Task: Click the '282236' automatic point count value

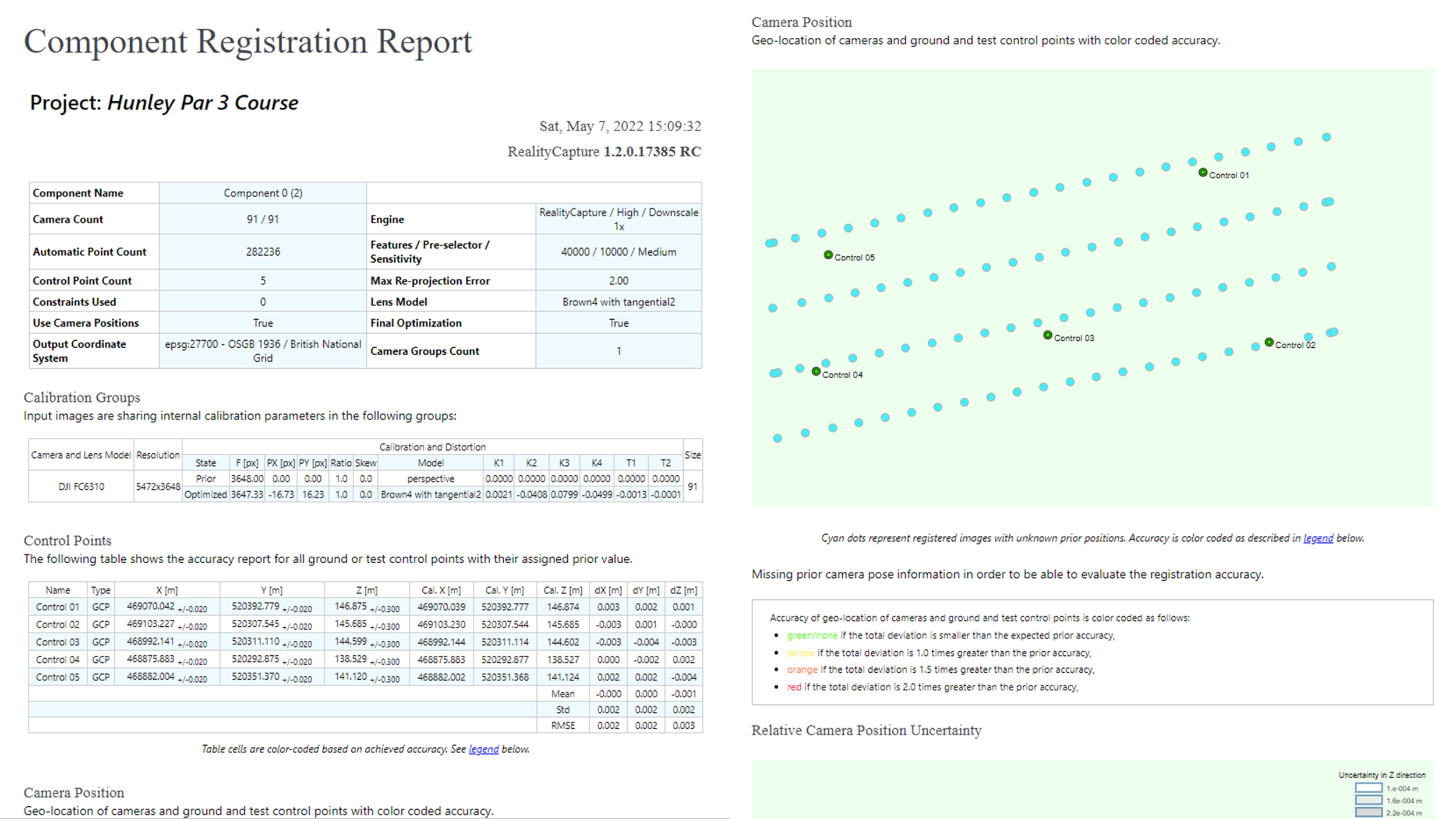Action: click(x=263, y=252)
